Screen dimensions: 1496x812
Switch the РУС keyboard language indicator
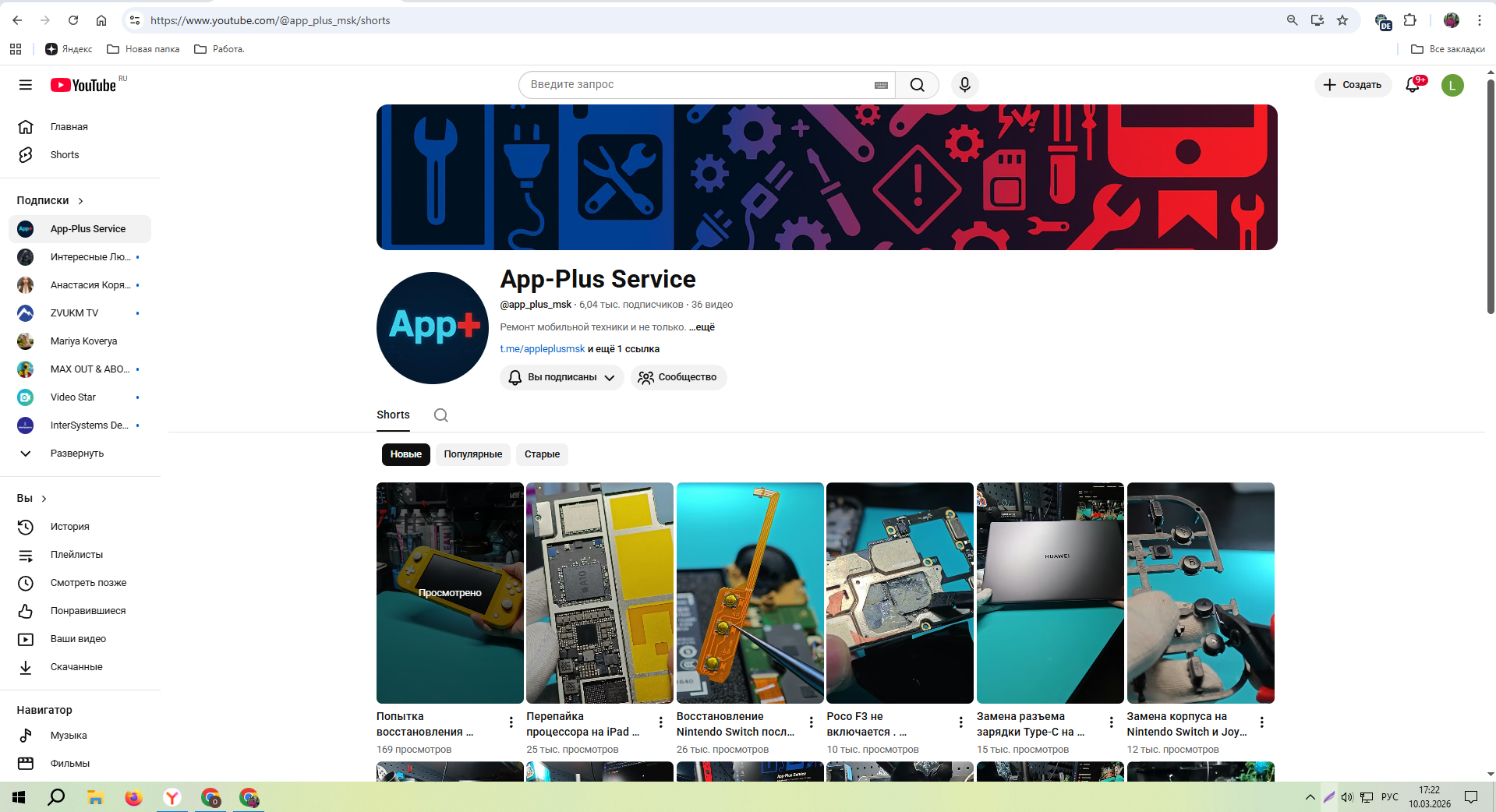[x=1389, y=797]
